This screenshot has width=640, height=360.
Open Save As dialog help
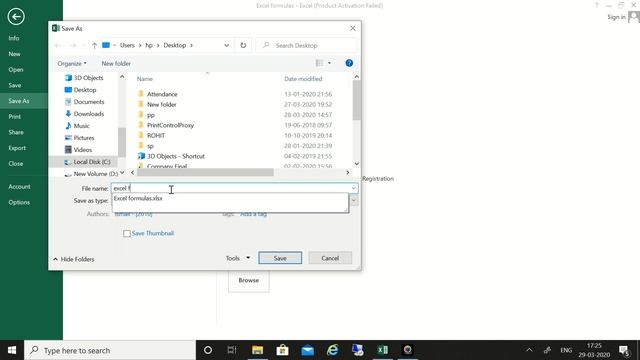(x=349, y=63)
